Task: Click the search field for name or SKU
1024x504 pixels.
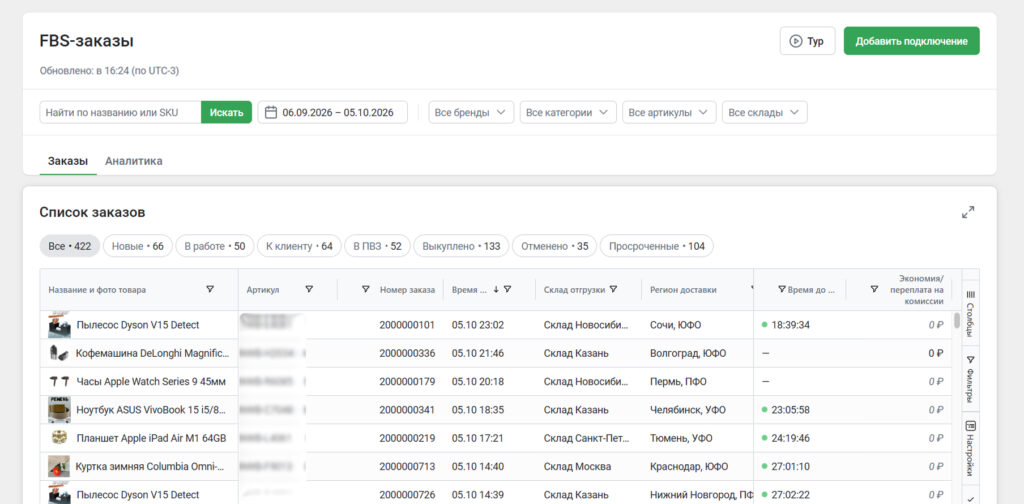Action: click(x=120, y=112)
